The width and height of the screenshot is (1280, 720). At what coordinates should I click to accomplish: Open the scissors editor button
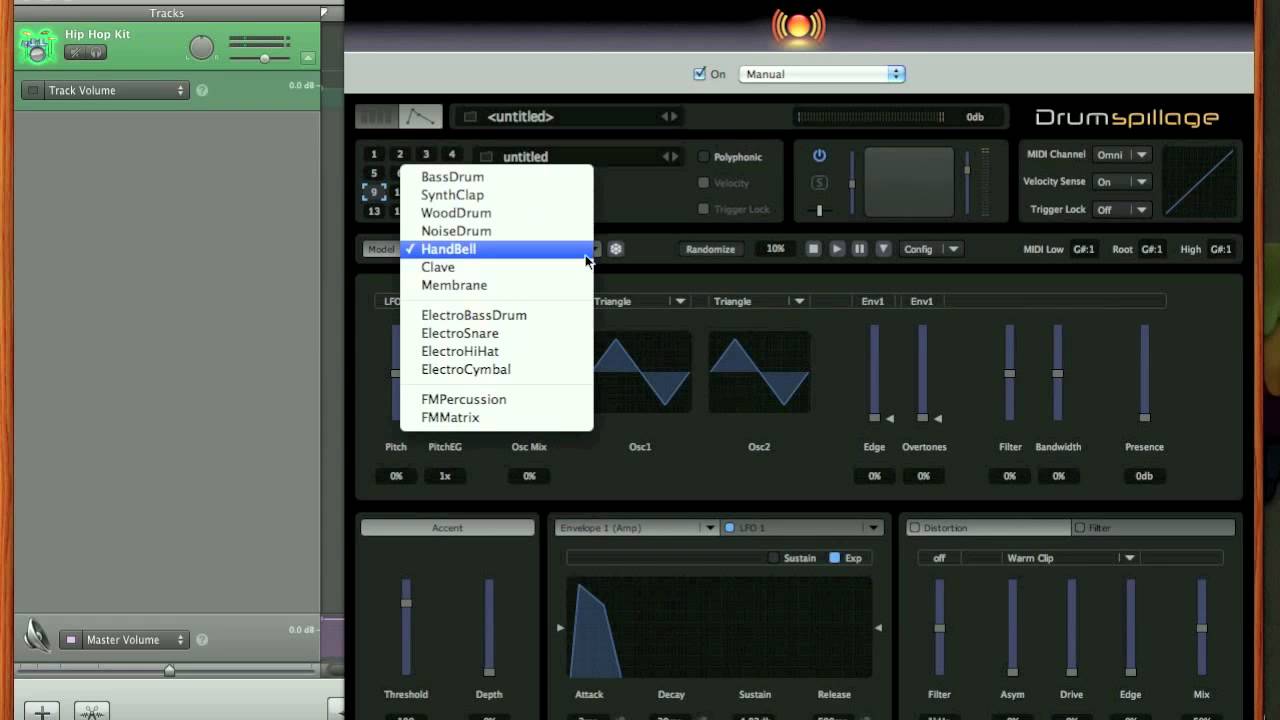[x=92, y=712]
